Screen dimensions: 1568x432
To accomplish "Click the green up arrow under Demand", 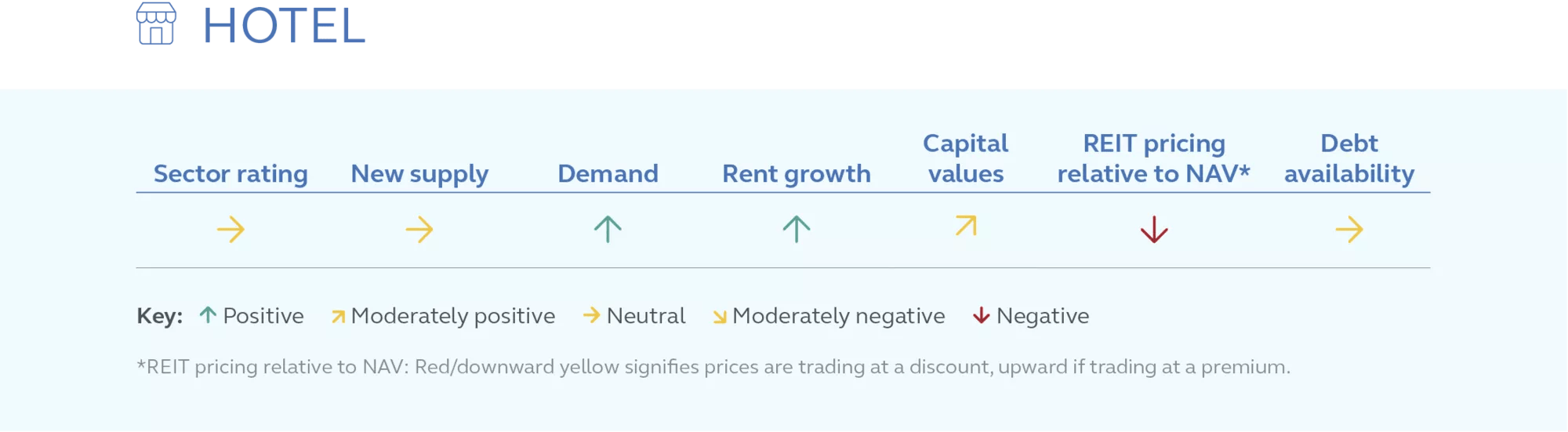I will pyautogui.click(x=608, y=229).
